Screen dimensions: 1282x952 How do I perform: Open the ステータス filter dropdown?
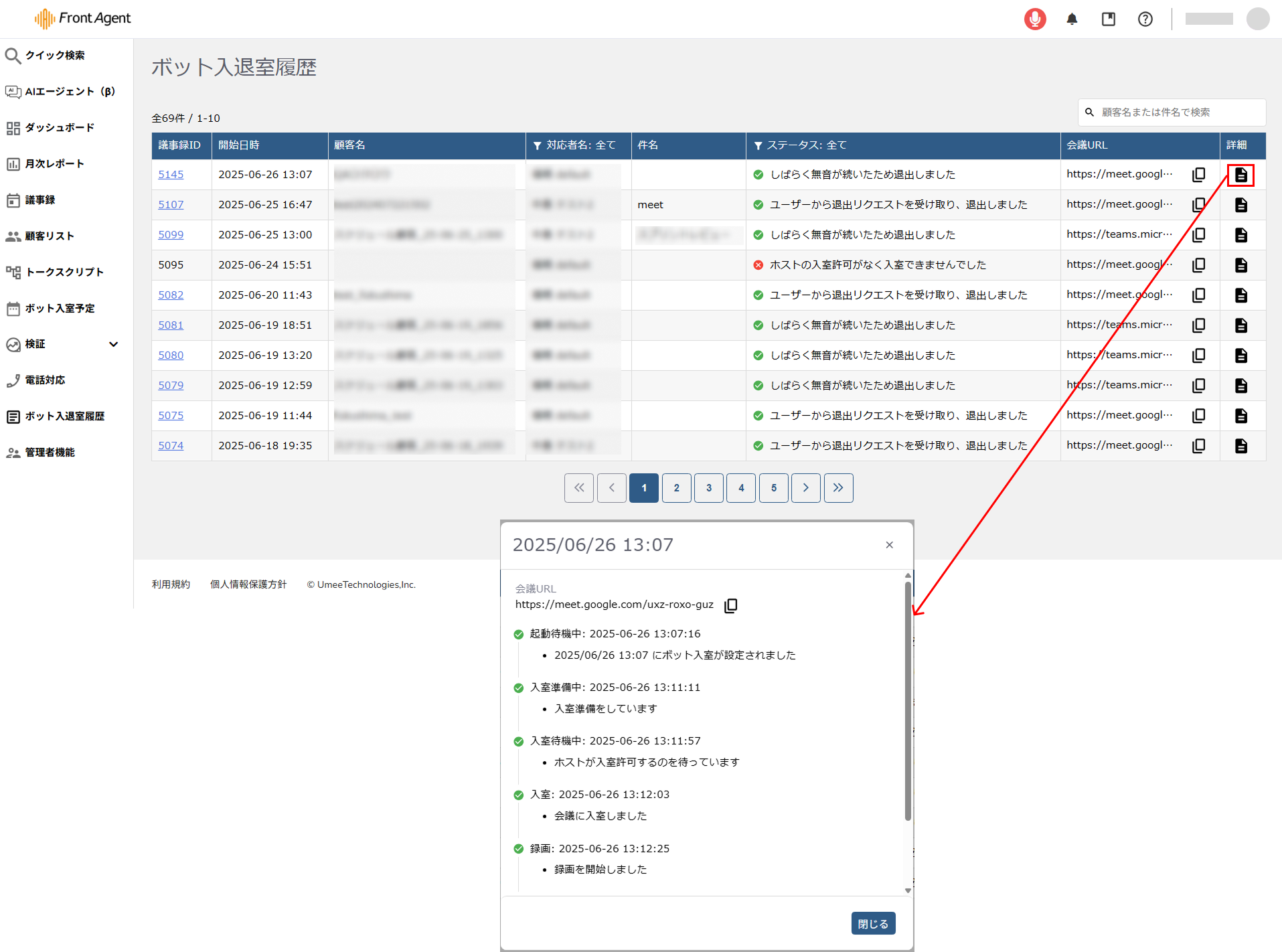(x=800, y=145)
